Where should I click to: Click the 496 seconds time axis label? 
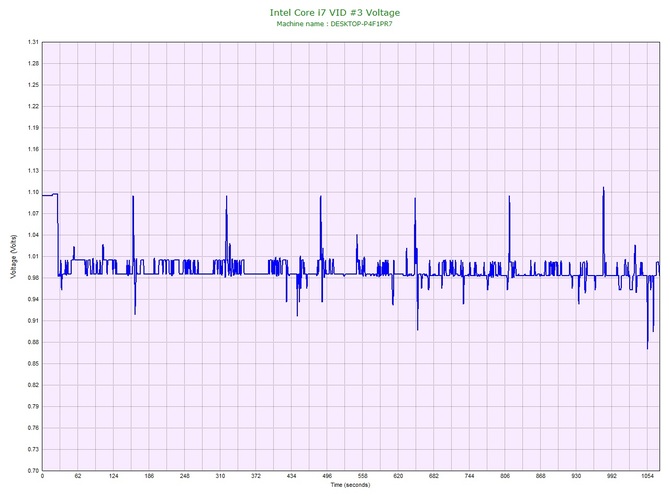pos(327,476)
